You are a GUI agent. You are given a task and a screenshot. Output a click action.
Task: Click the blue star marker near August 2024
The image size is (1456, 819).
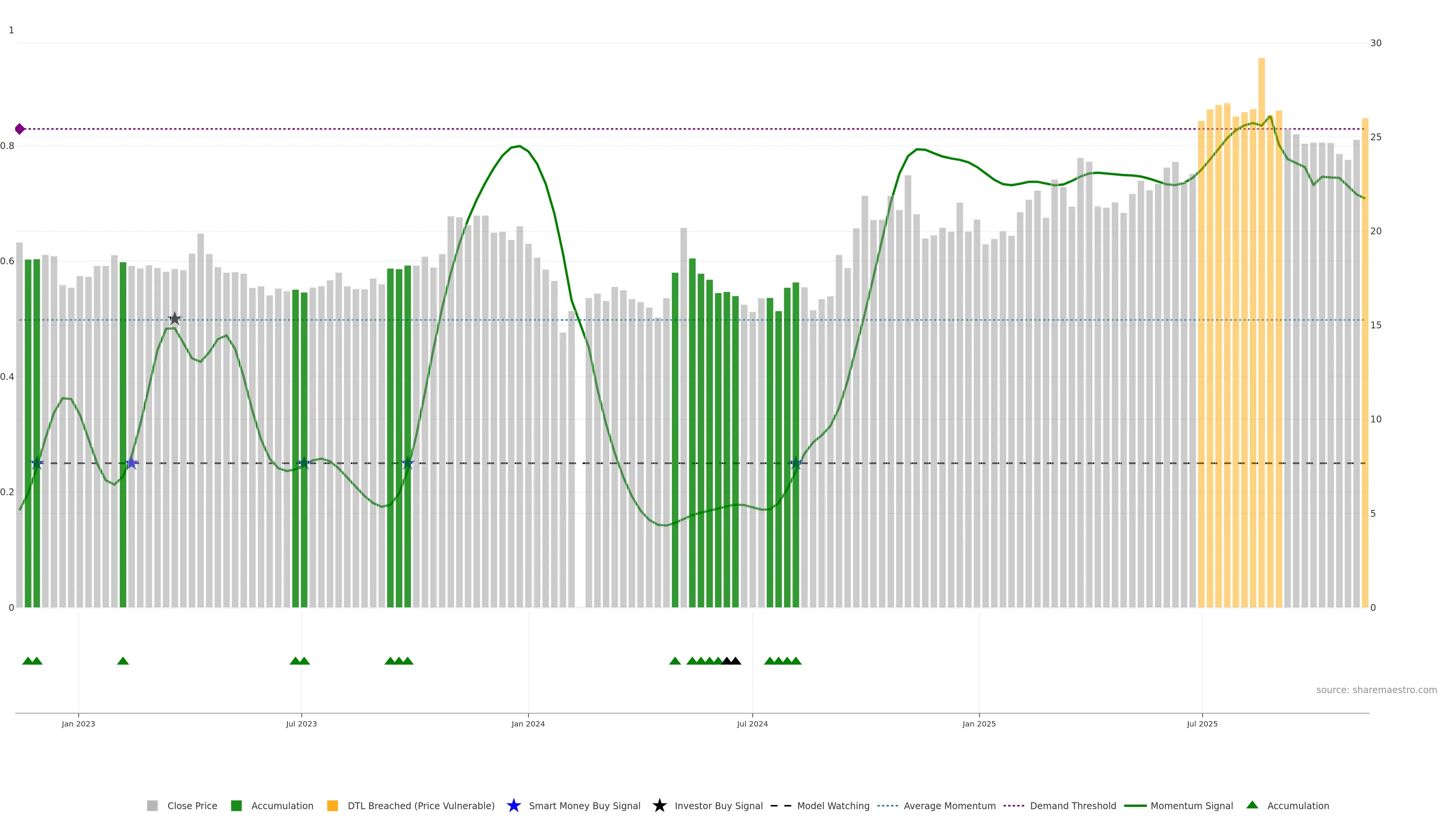pos(796,463)
